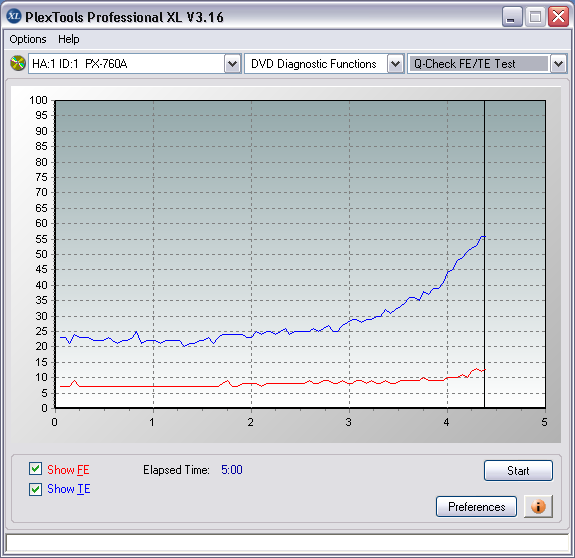Uncheck the Show TE checkbox
Screen dimensions: 575x558
35,489
